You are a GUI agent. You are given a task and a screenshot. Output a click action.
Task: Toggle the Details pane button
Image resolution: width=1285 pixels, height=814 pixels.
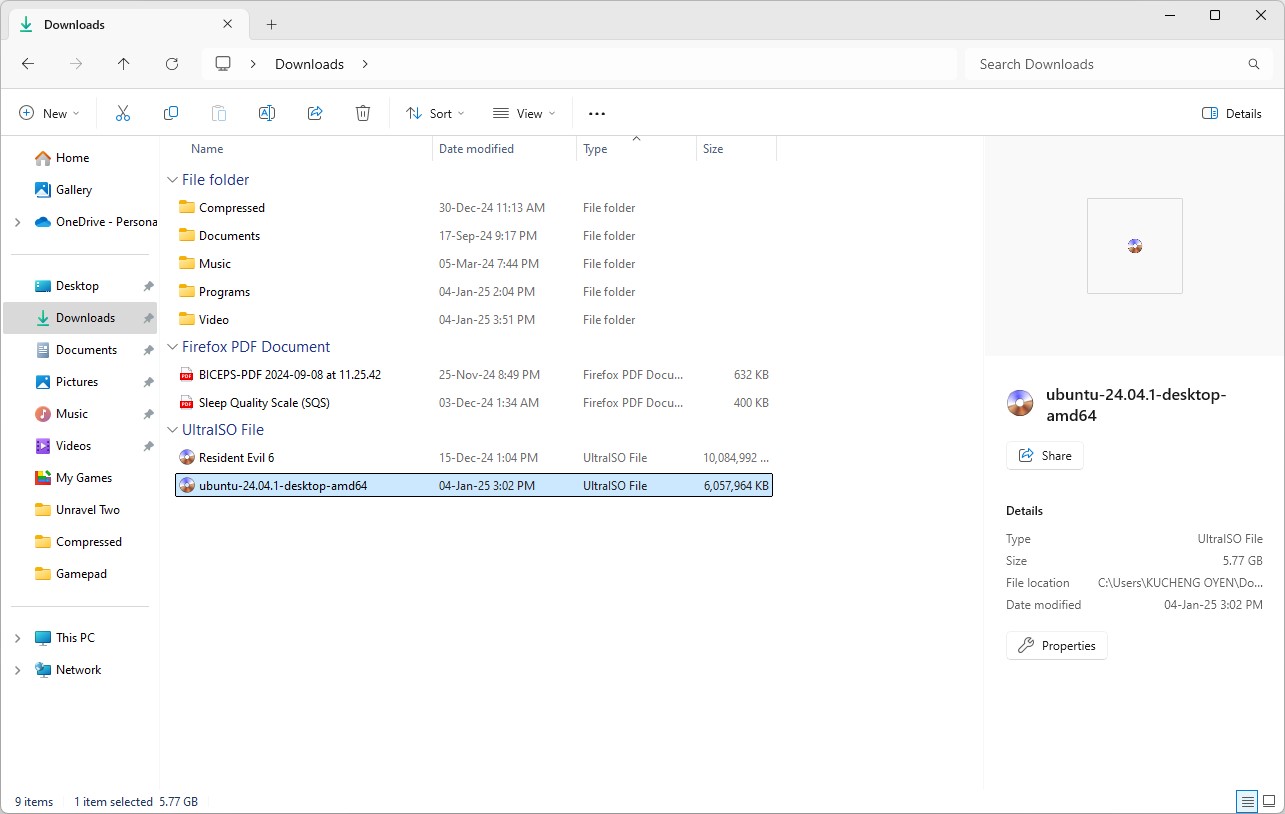1232,114
